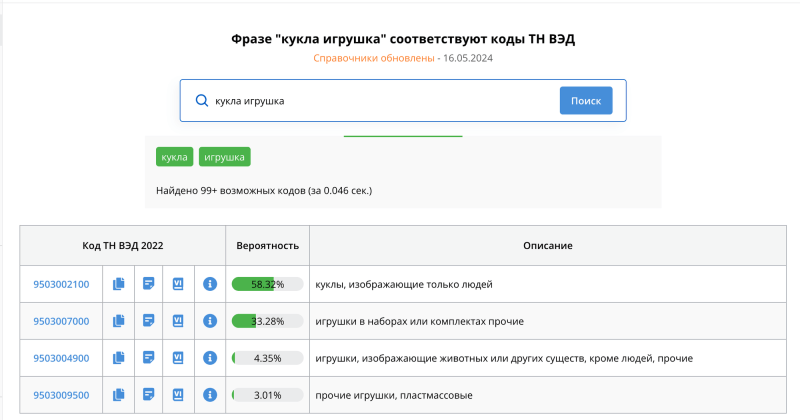Show info for code 9503009500

[x=210, y=394]
